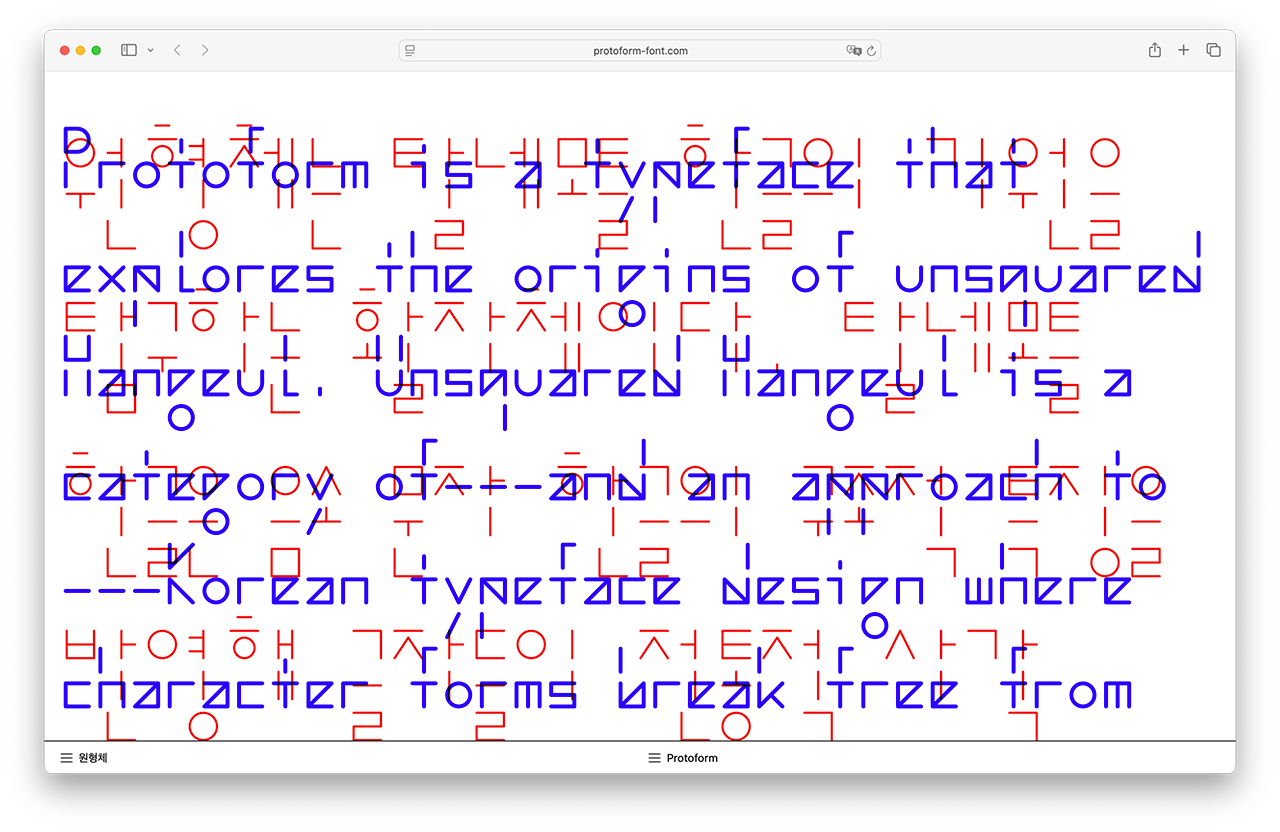Minimize the Safari window

(80, 50)
